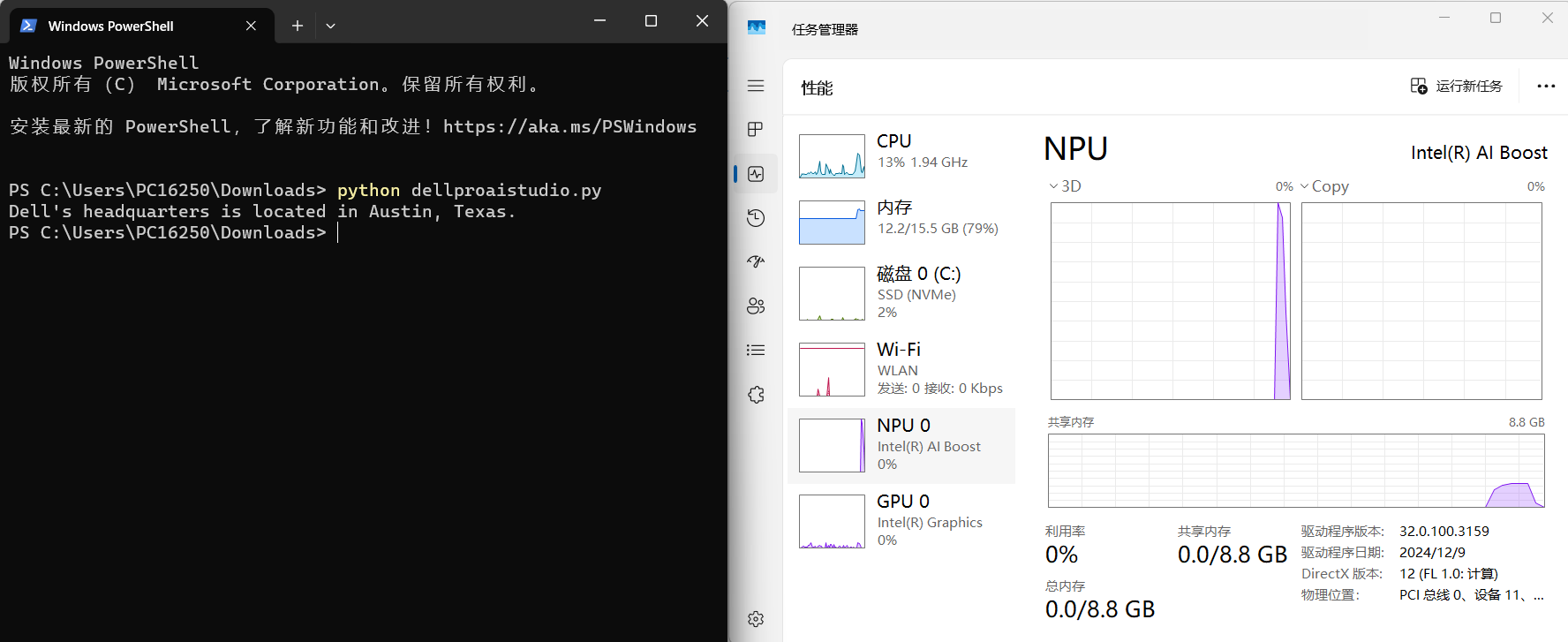Open the three-dot more options menu
Viewport: 1568px width, 642px height.
[1546, 86]
